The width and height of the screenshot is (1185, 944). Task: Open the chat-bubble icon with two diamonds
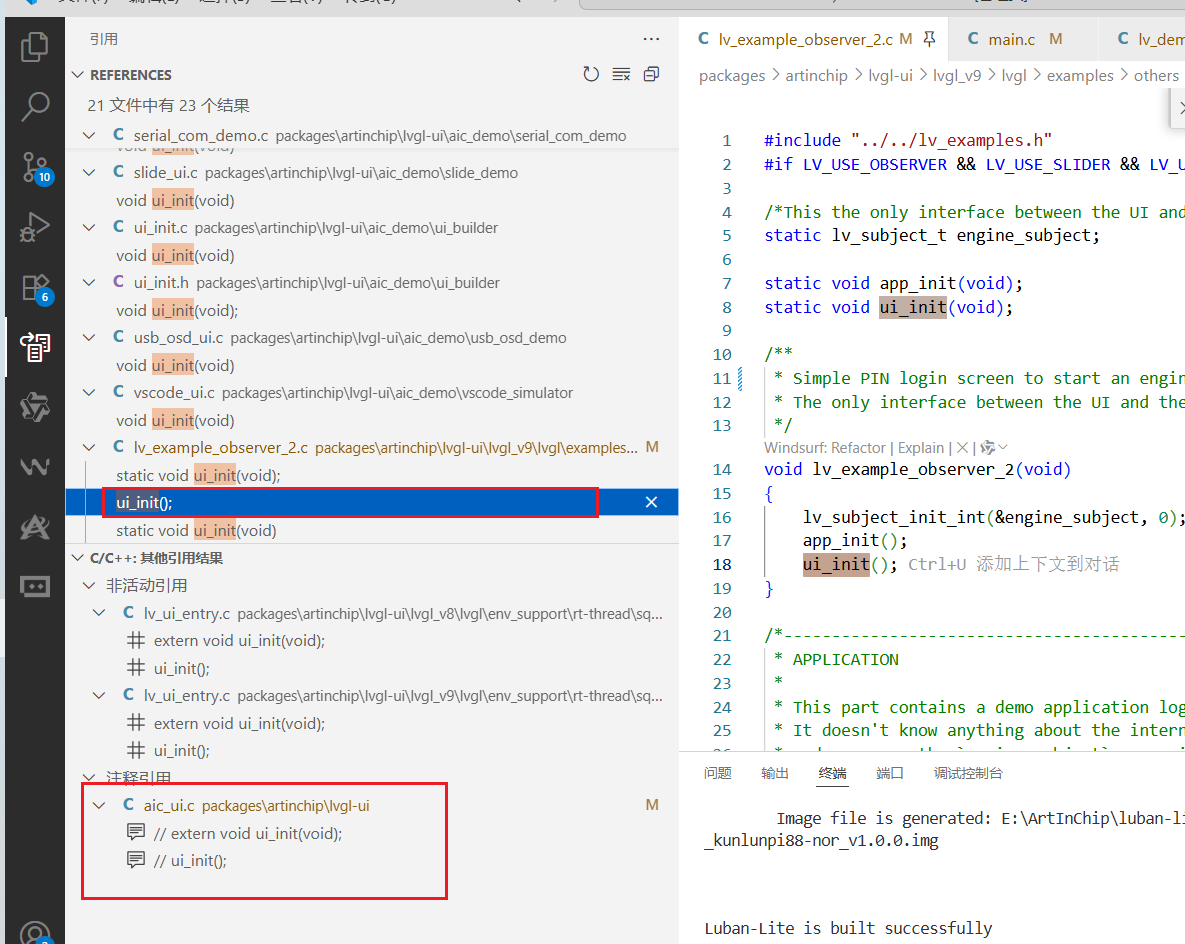coord(35,587)
